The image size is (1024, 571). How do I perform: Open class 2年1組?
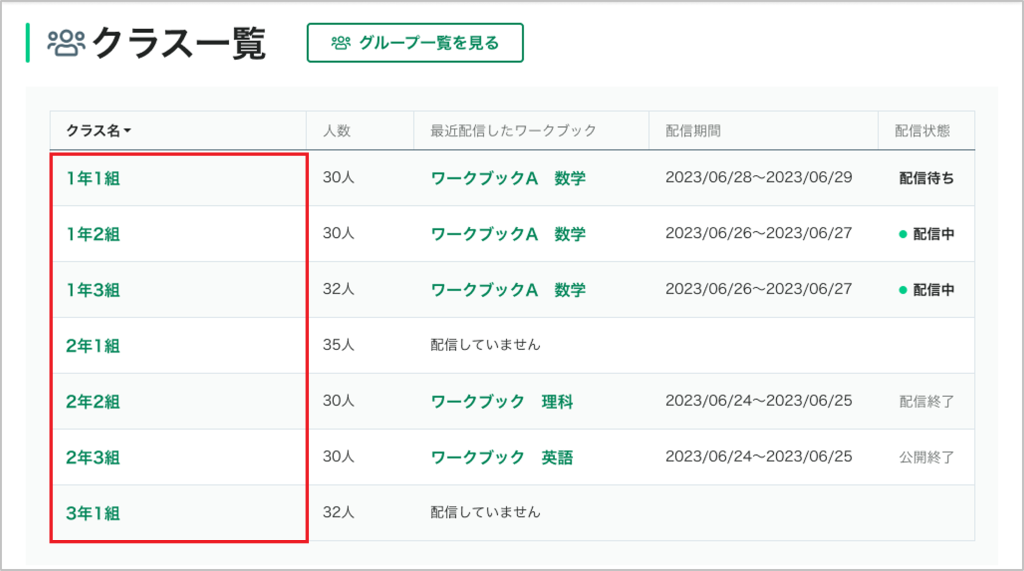coord(93,346)
